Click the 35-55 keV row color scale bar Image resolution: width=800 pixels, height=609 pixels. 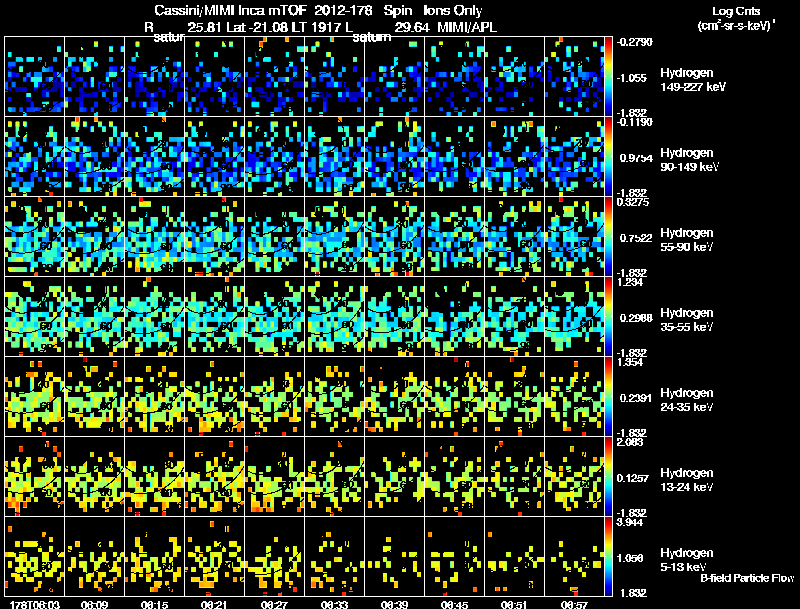(608, 317)
